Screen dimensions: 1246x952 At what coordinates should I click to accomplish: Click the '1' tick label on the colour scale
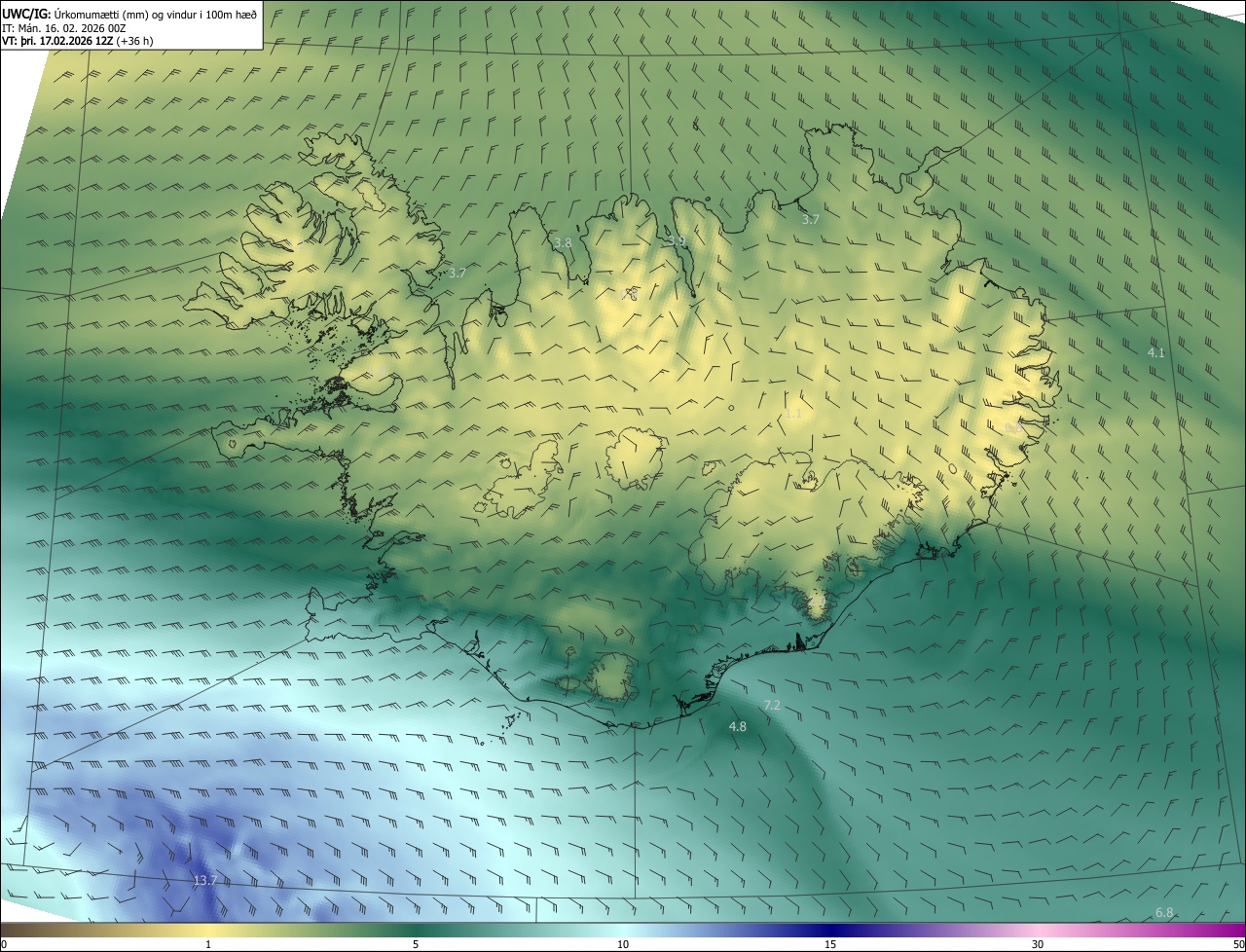tap(208, 944)
